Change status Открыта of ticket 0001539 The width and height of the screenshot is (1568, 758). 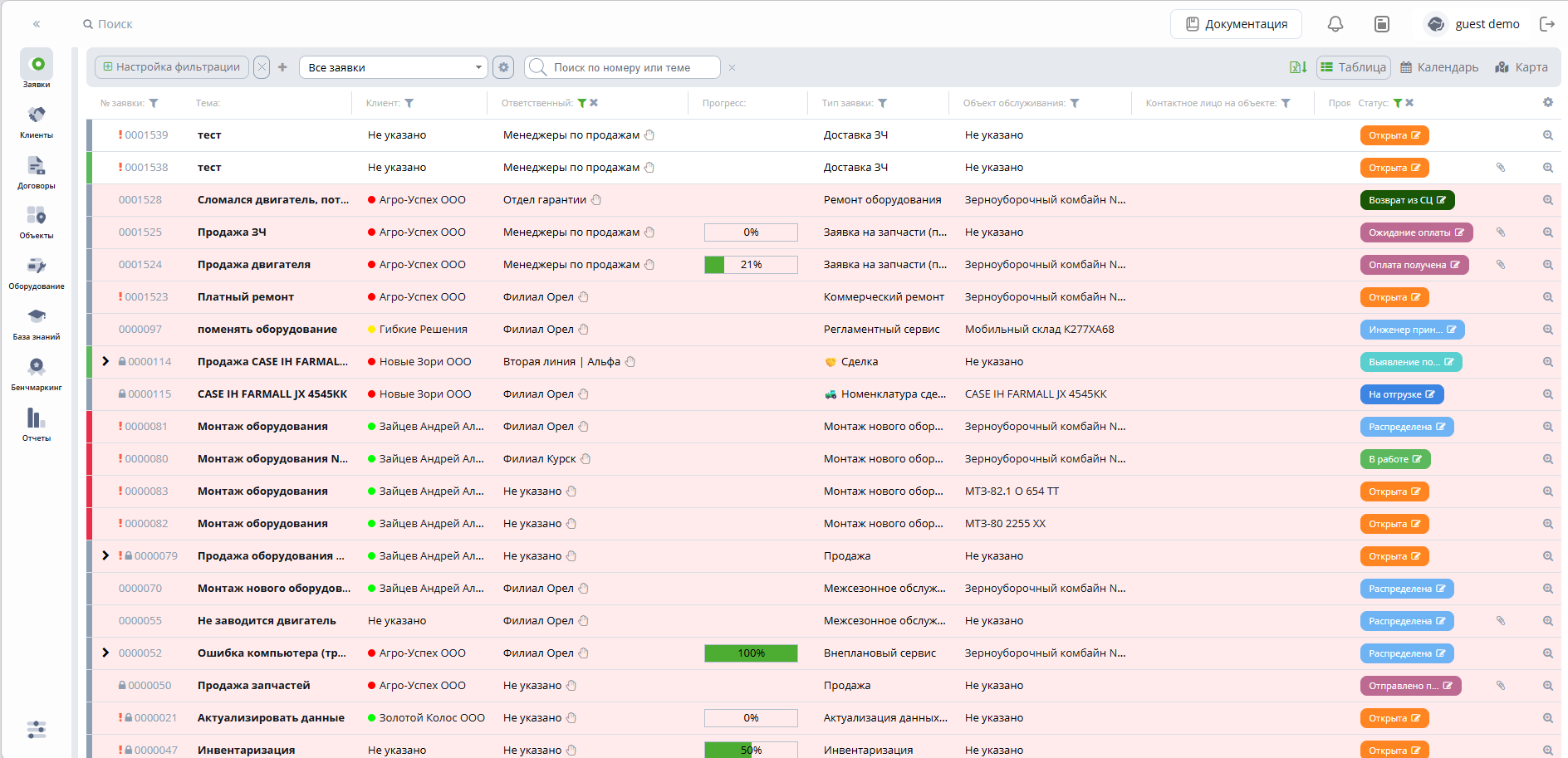tap(1394, 135)
